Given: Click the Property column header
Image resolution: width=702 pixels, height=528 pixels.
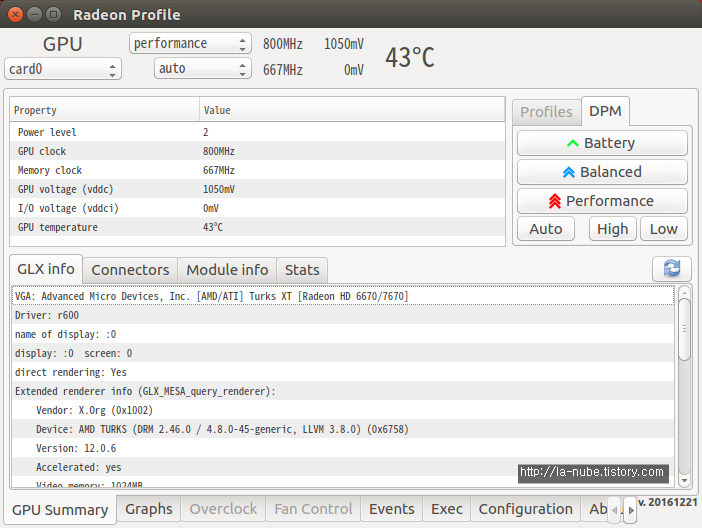Looking at the screenshot, I should coord(104,110).
